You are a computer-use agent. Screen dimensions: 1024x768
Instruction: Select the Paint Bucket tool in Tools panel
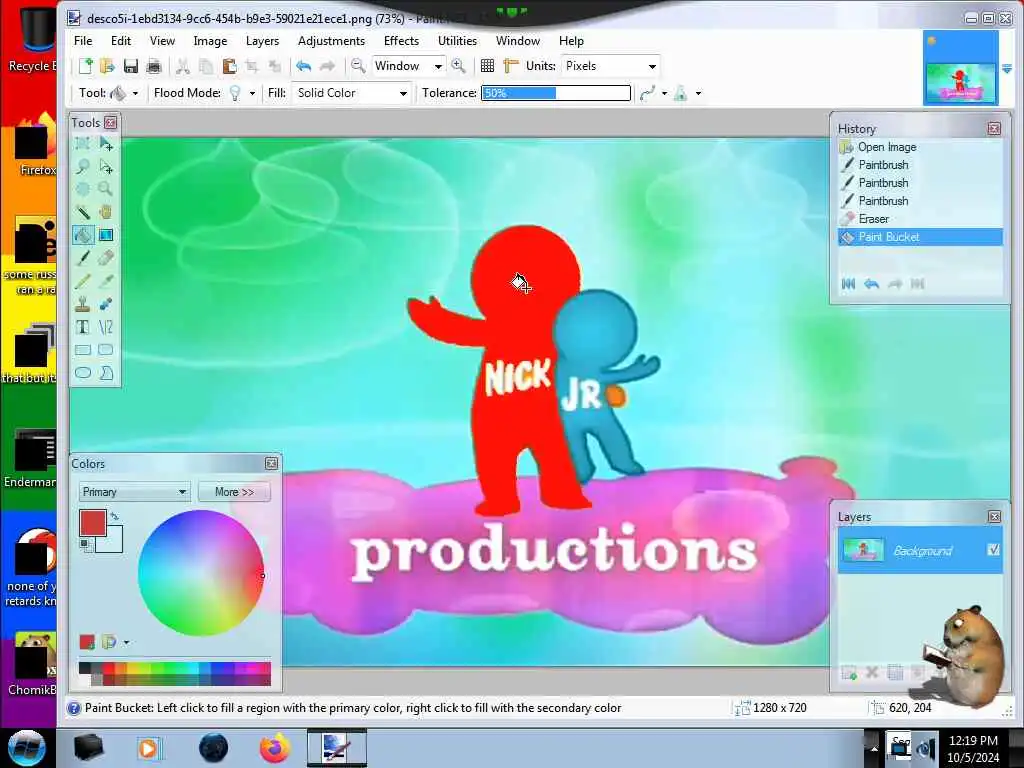click(x=82, y=235)
